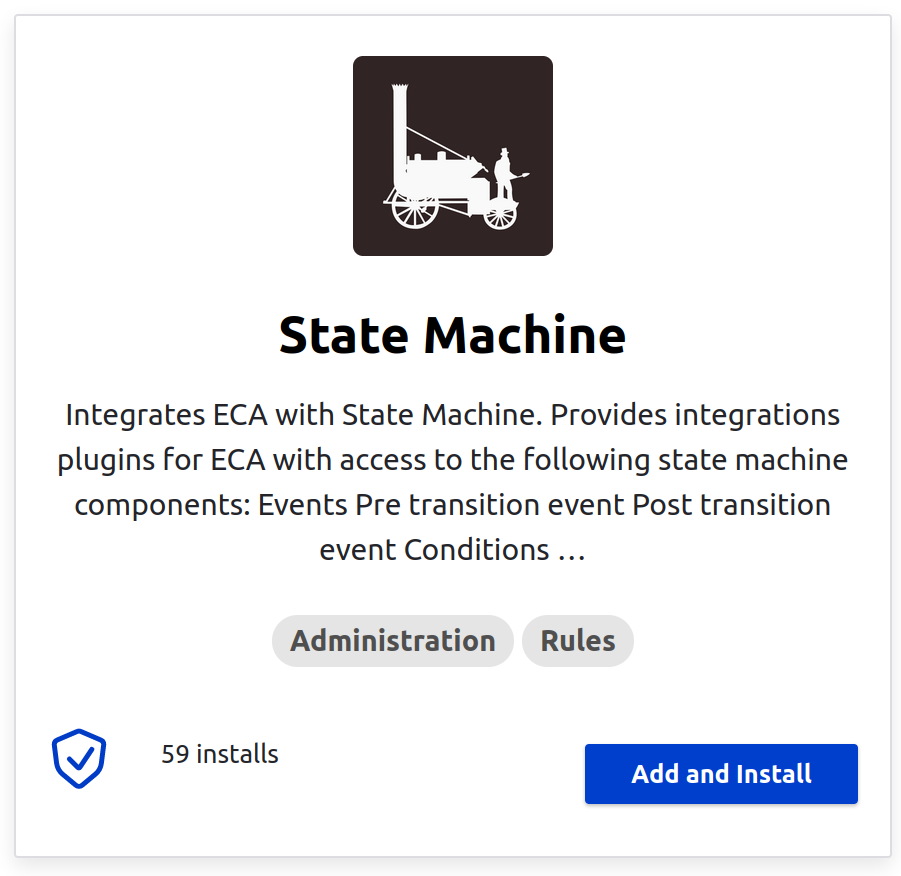The height and width of the screenshot is (876, 901).
Task: Filter by the Administration pill label
Action: click(x=392, y=641)
